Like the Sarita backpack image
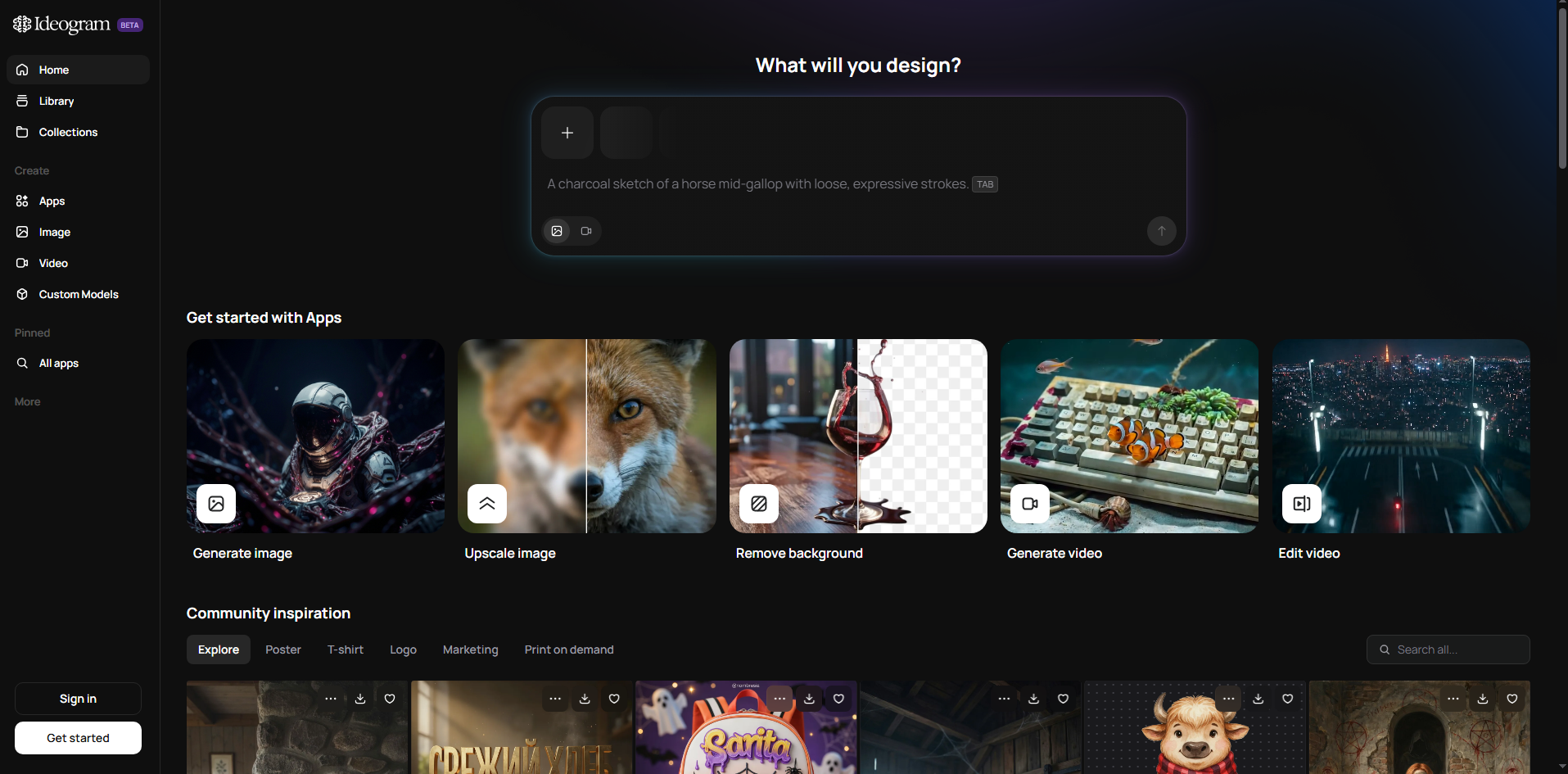This screenshot has width=1568, height=774. click(838, 699)
